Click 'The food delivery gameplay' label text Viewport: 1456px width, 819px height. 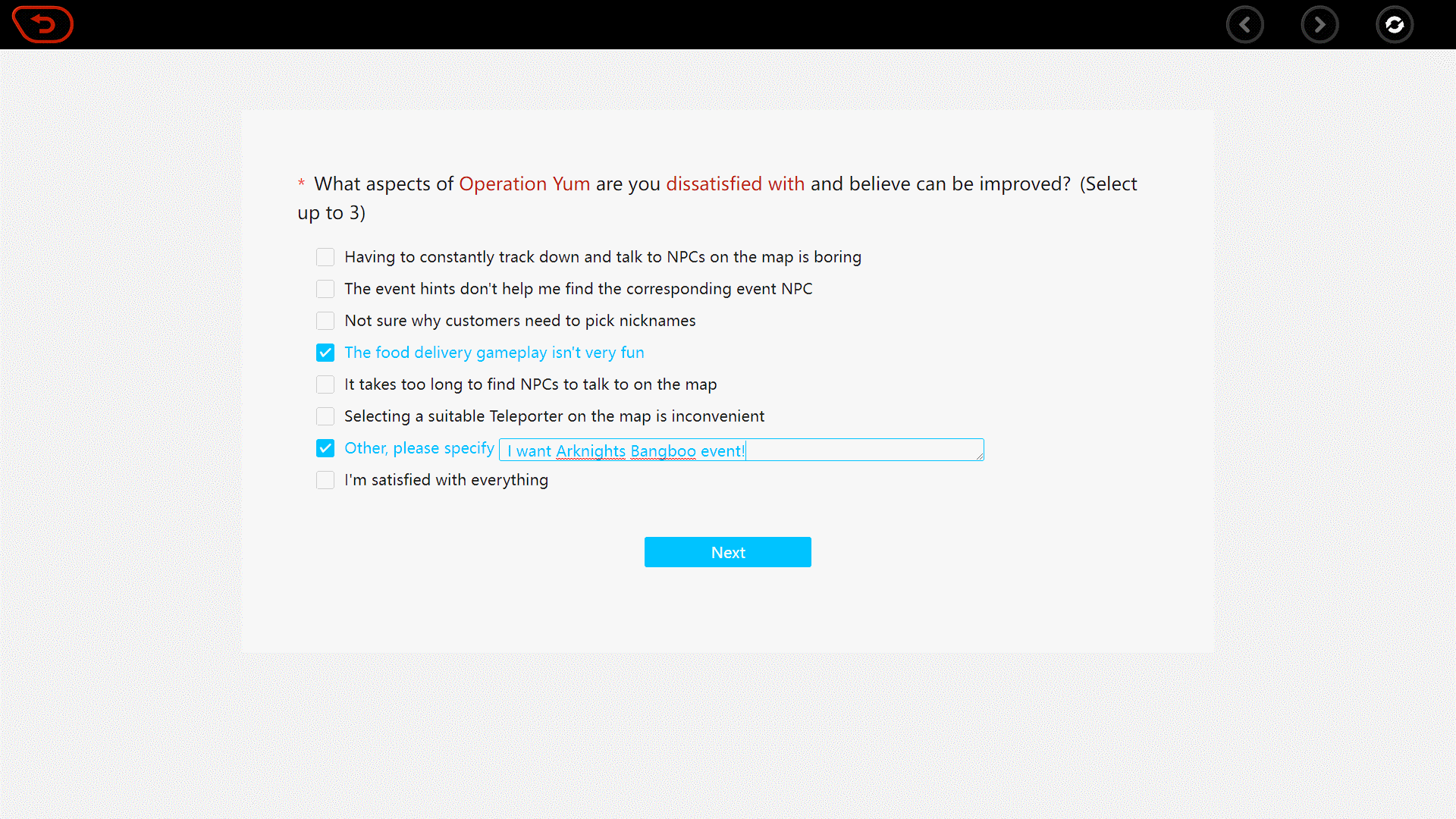coord(494,353)
